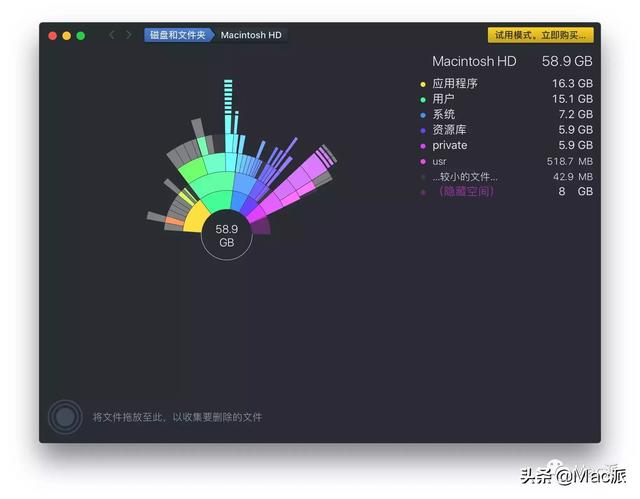640x499 pixels.
Task: Click the 518.7 MB size value
Action: (x=570, y=162)
